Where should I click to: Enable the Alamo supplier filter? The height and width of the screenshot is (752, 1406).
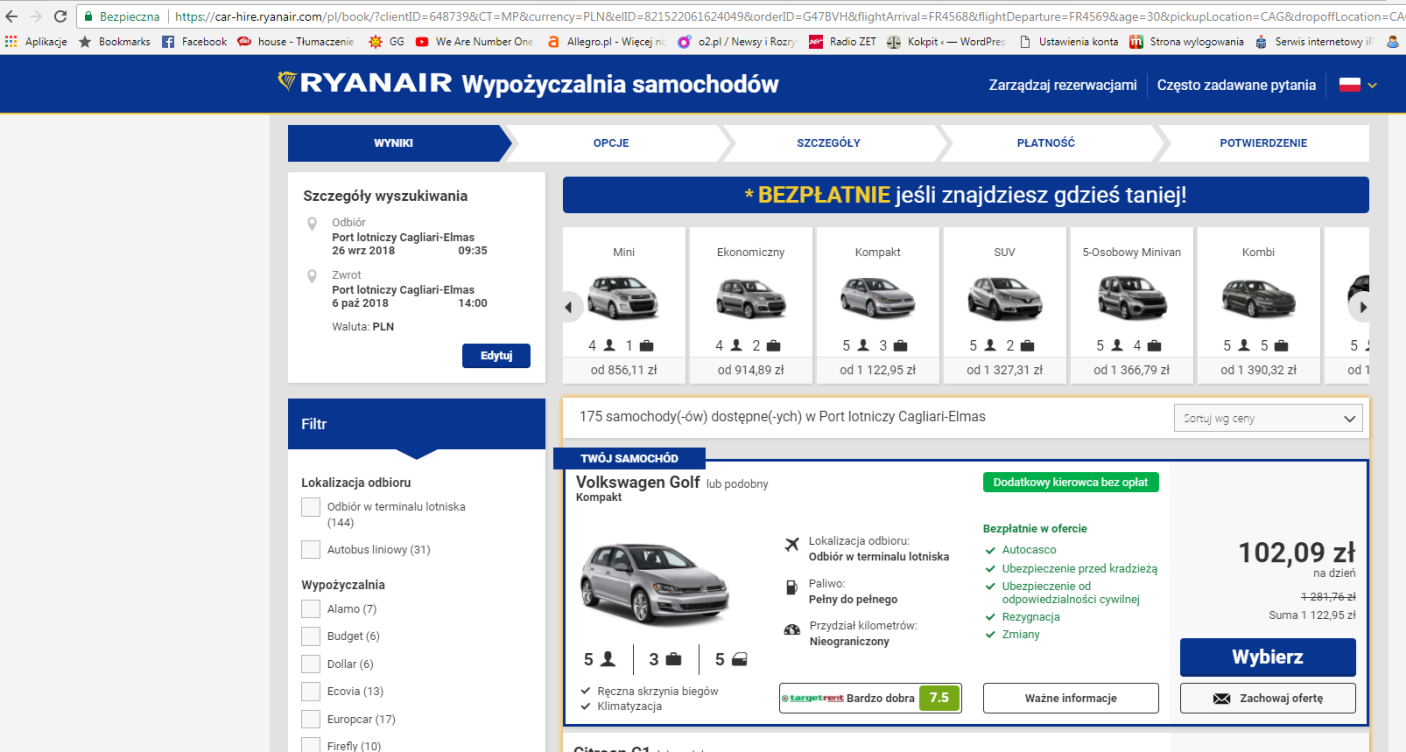pyautogui.click(x=311, y=609)
